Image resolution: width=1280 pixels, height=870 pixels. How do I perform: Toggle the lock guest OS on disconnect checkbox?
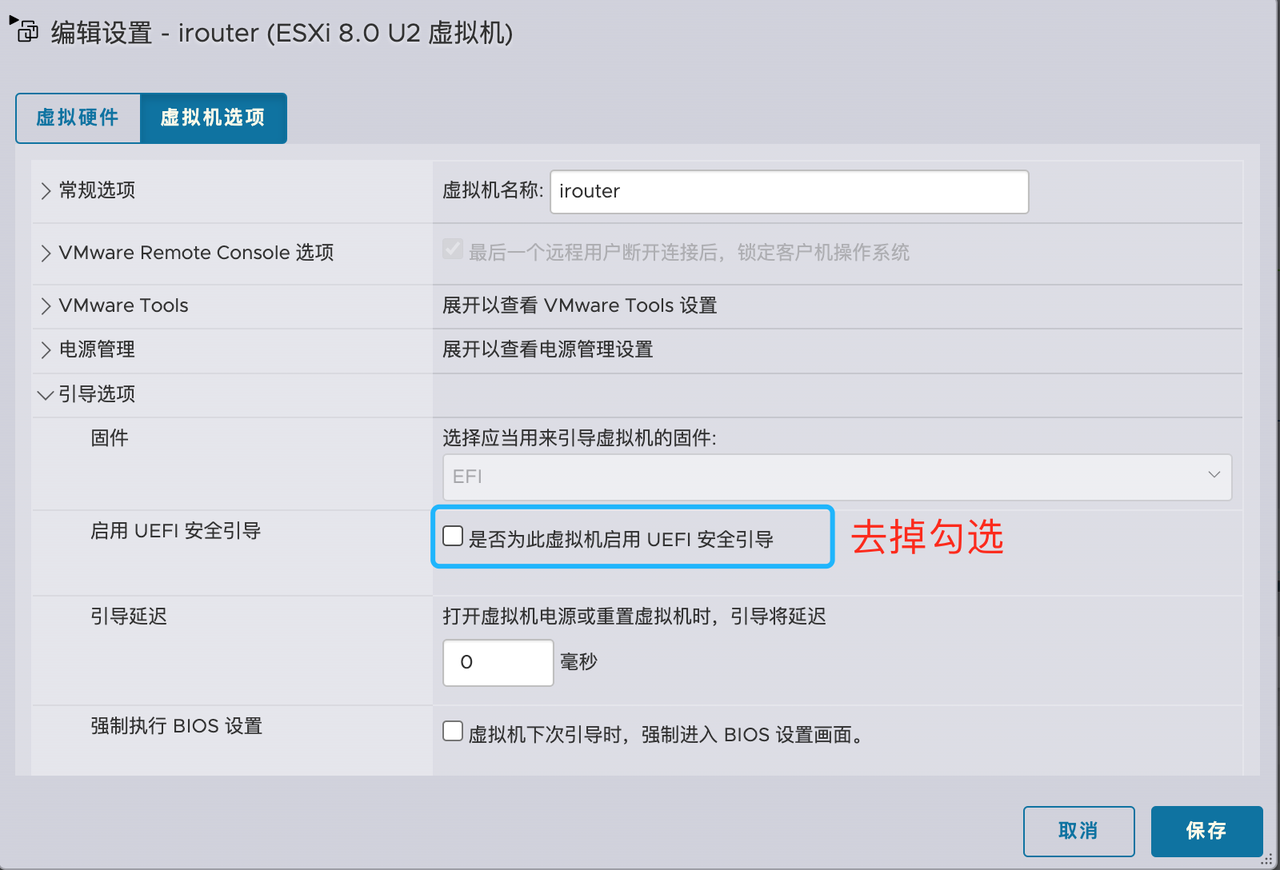[453, 251]
